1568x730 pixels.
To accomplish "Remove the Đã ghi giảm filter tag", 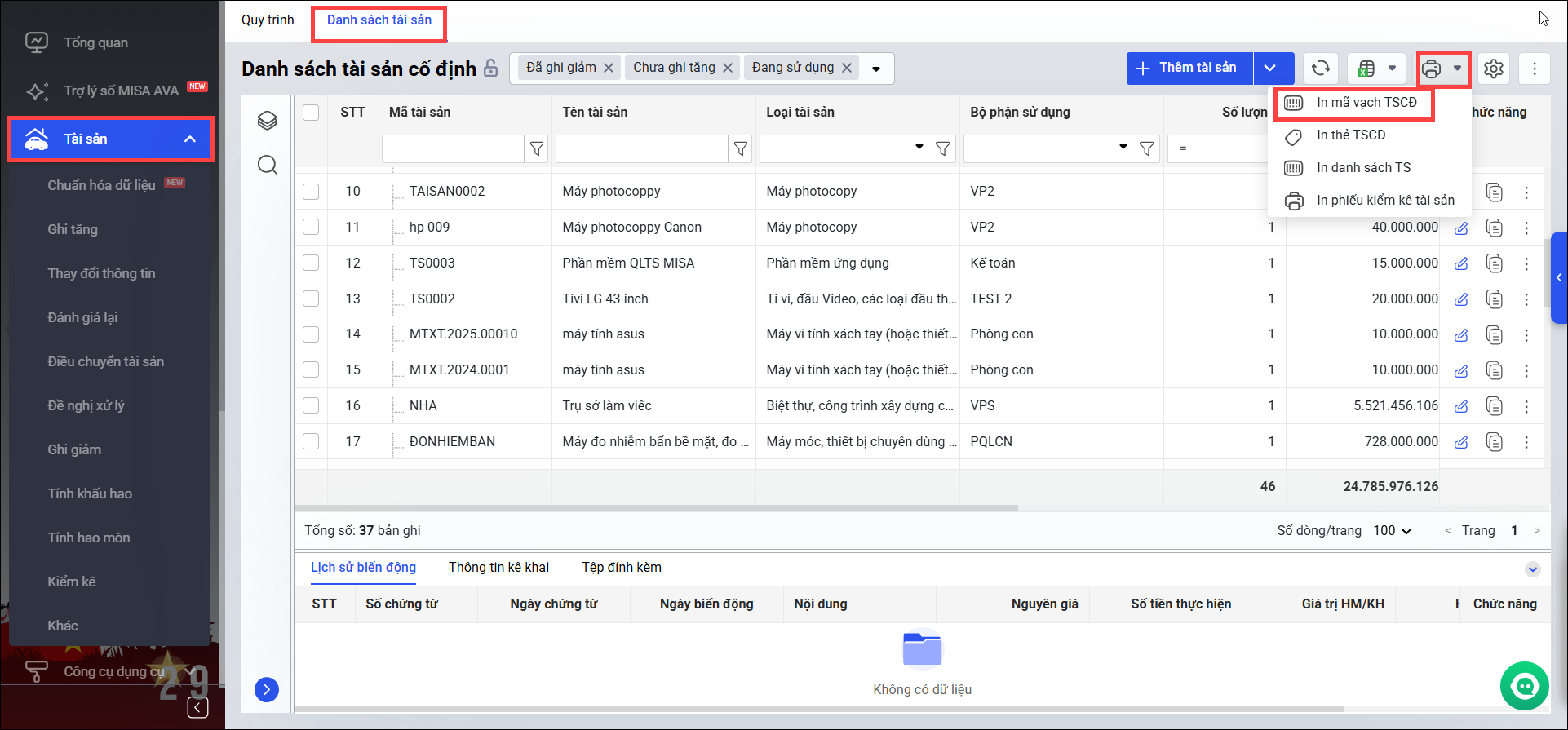I will point(609,69).
